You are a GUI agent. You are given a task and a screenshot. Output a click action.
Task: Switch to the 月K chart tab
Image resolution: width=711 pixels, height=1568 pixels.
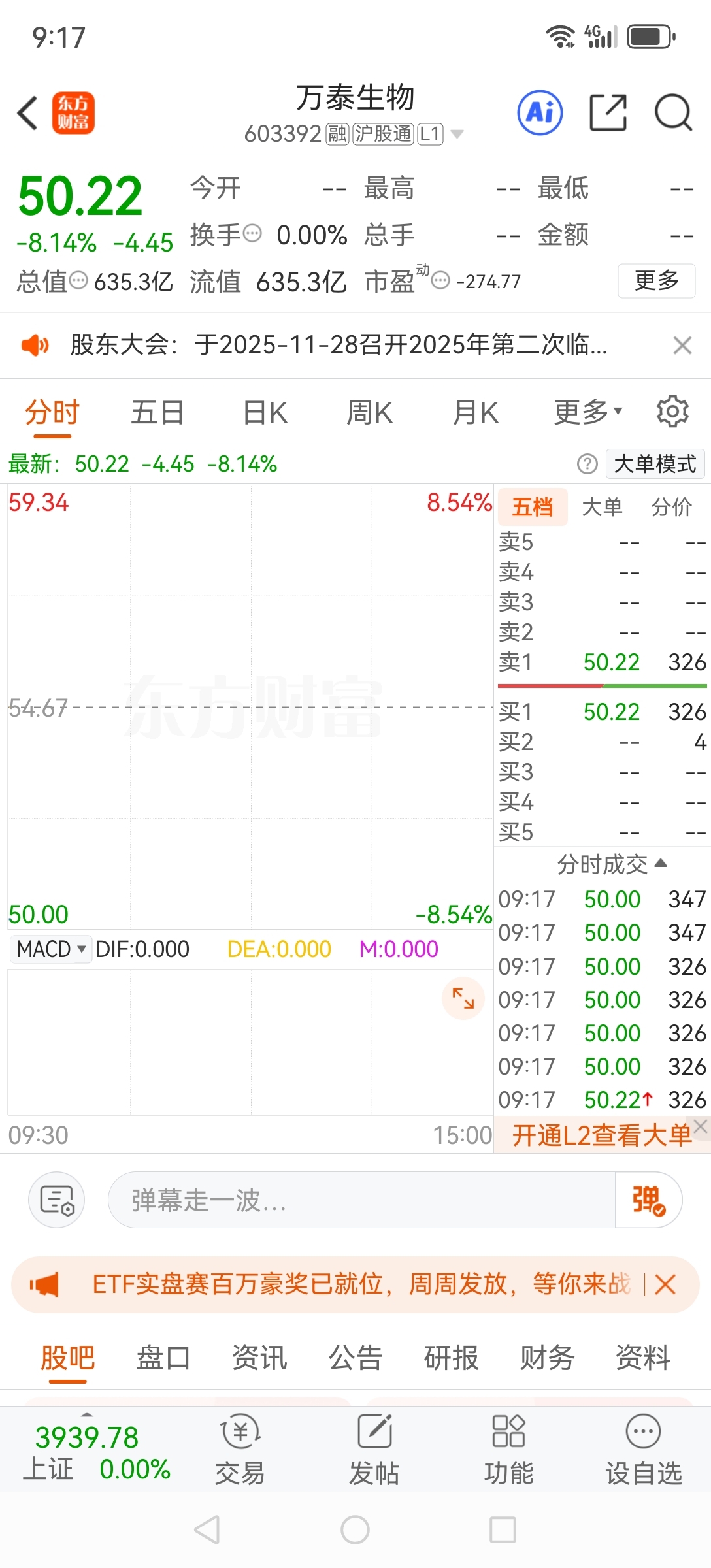click(x=476, y=413)
